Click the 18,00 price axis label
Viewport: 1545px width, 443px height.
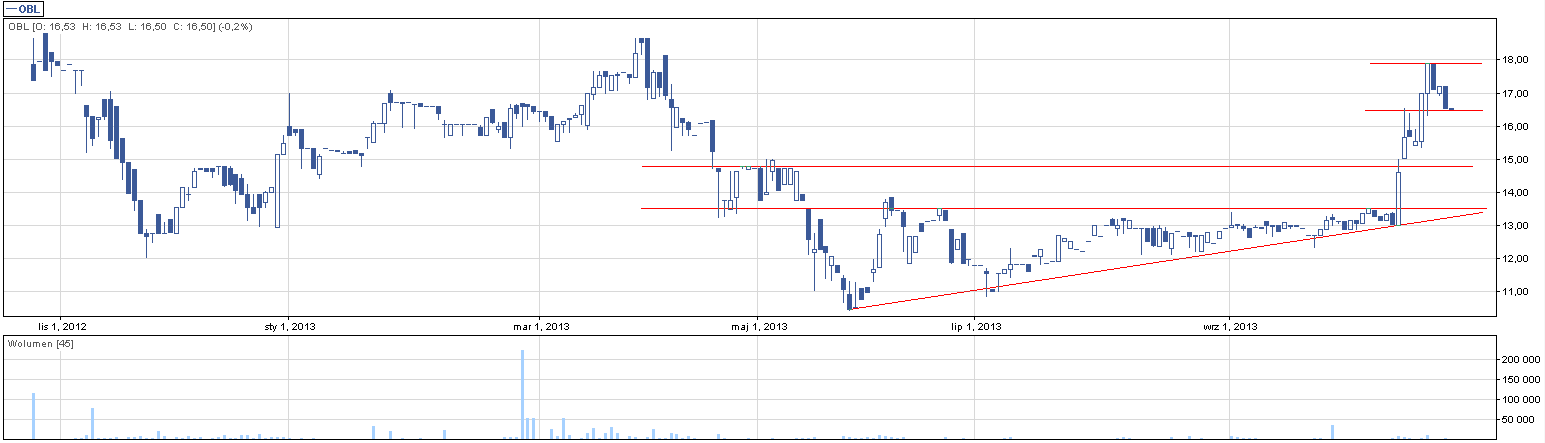pos(1516,60)
